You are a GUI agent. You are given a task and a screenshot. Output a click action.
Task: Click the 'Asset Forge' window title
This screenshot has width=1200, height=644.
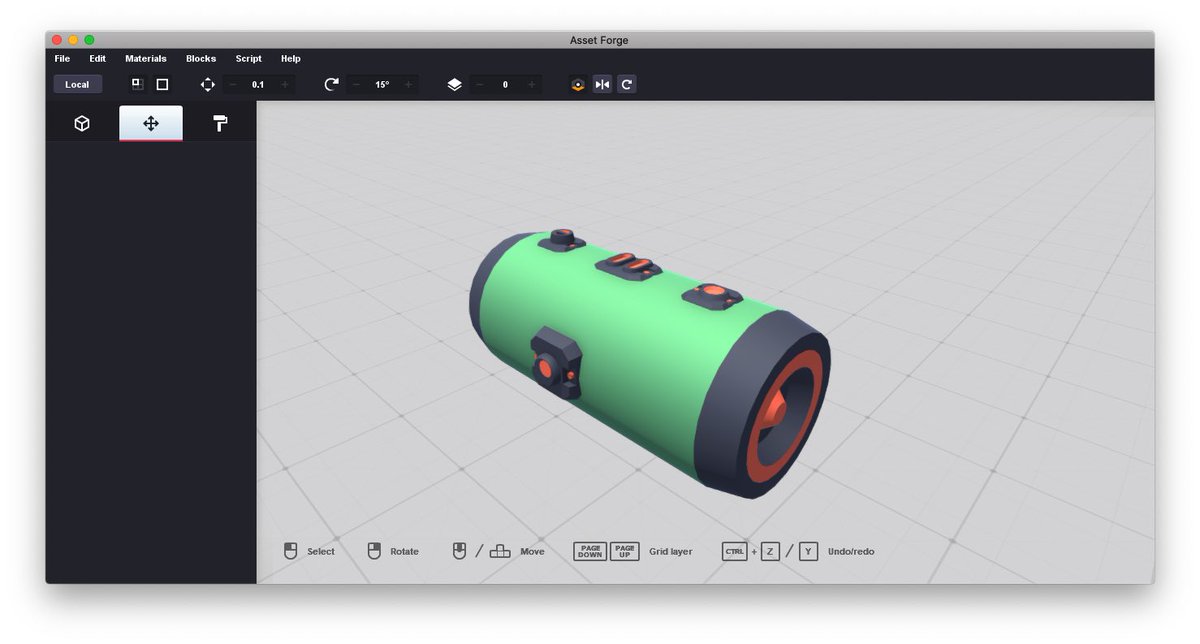point(599,40)
